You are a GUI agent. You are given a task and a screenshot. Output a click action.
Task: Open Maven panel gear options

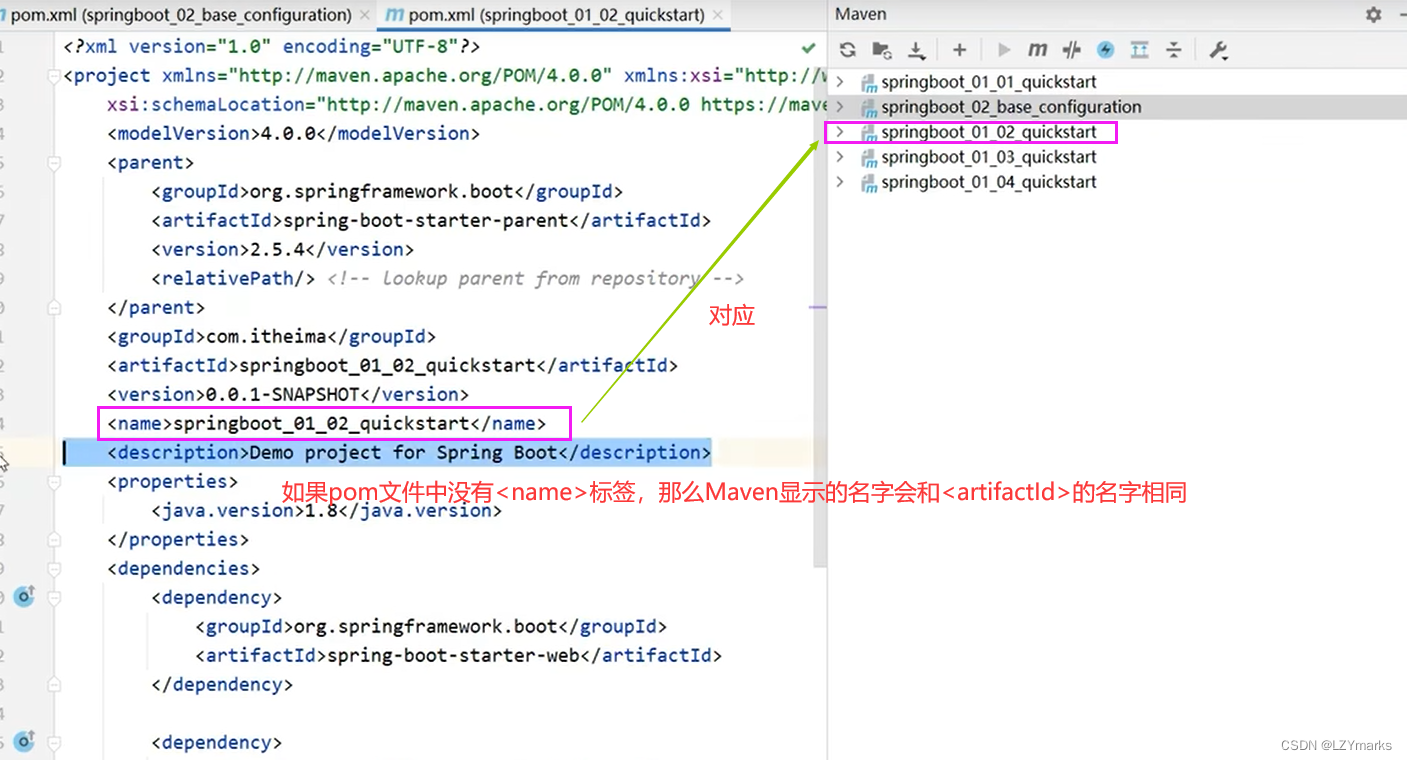pos(1374,15)
